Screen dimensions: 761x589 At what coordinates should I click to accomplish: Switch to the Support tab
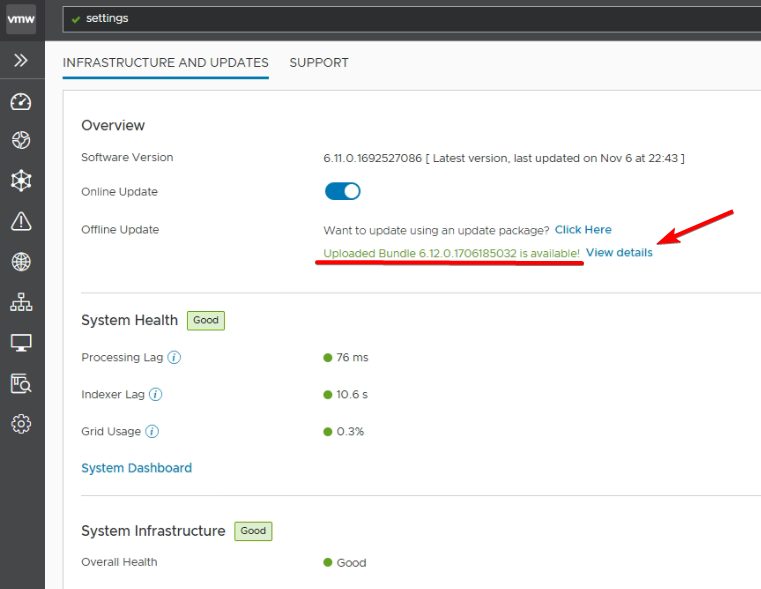tap(319, 62)
